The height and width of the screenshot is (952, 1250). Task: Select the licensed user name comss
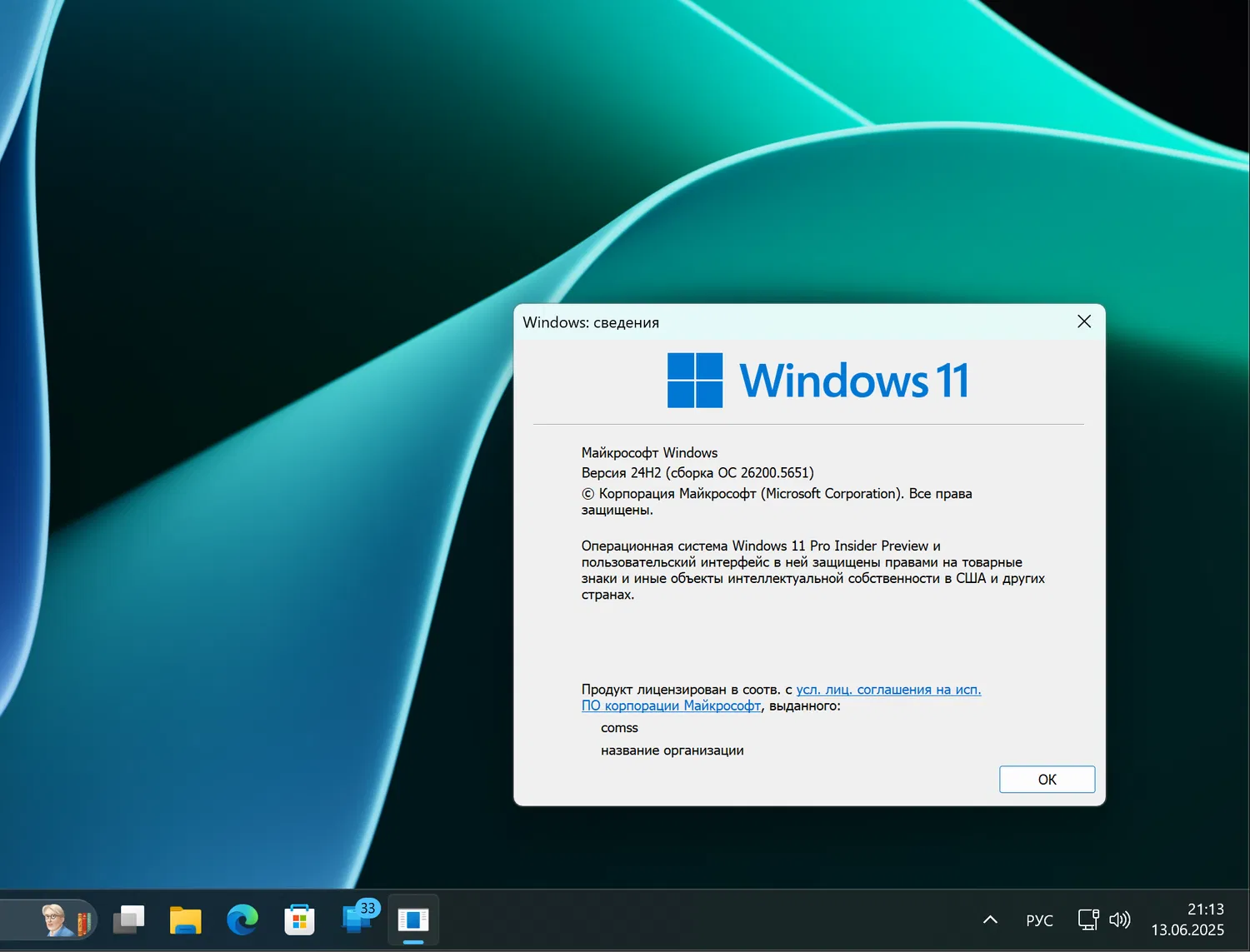619,727
